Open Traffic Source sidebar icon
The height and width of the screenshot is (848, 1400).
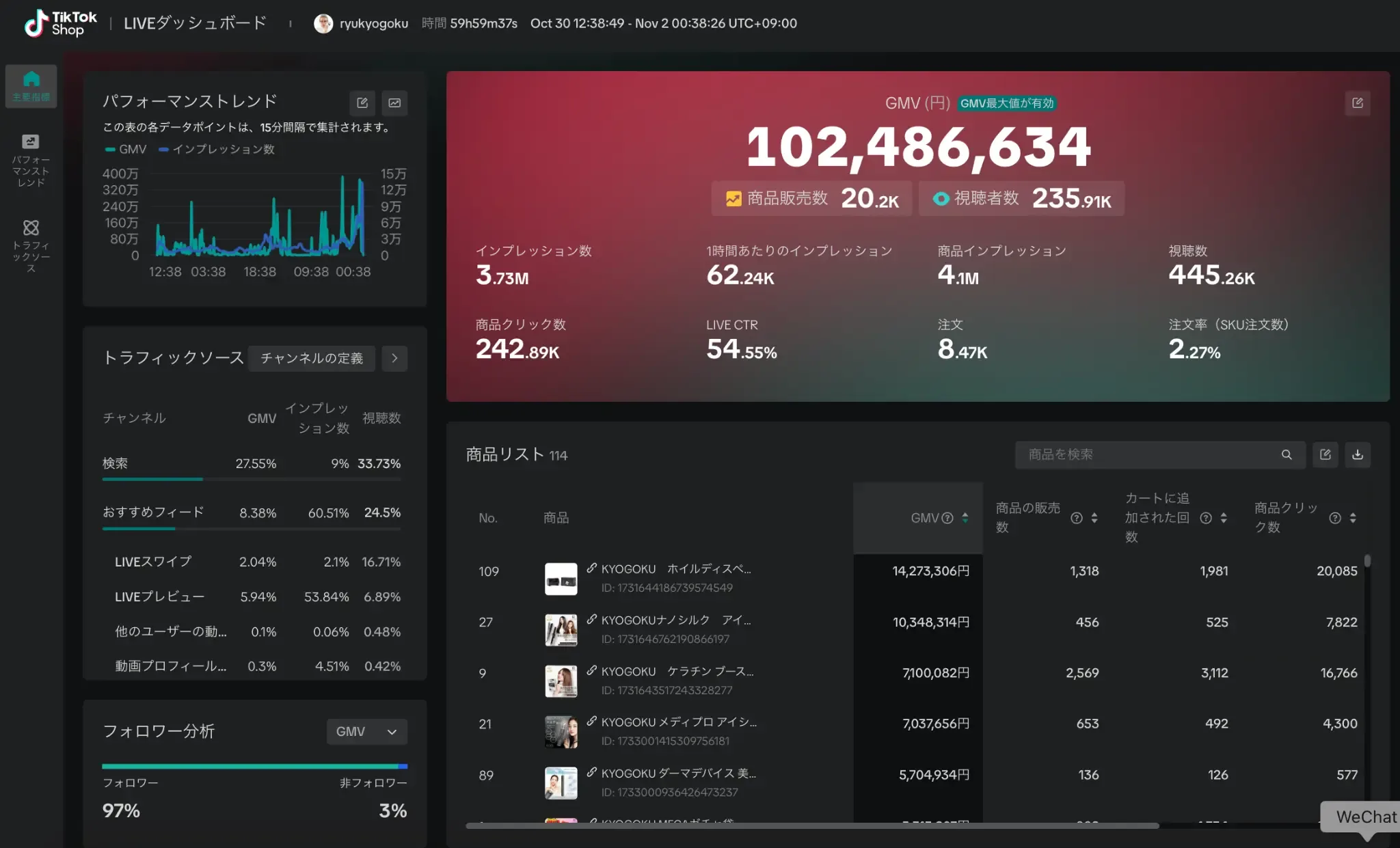(31, 246)
